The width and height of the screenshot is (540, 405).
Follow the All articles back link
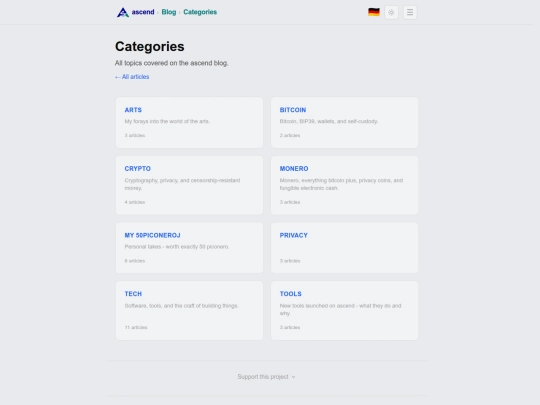132,77
